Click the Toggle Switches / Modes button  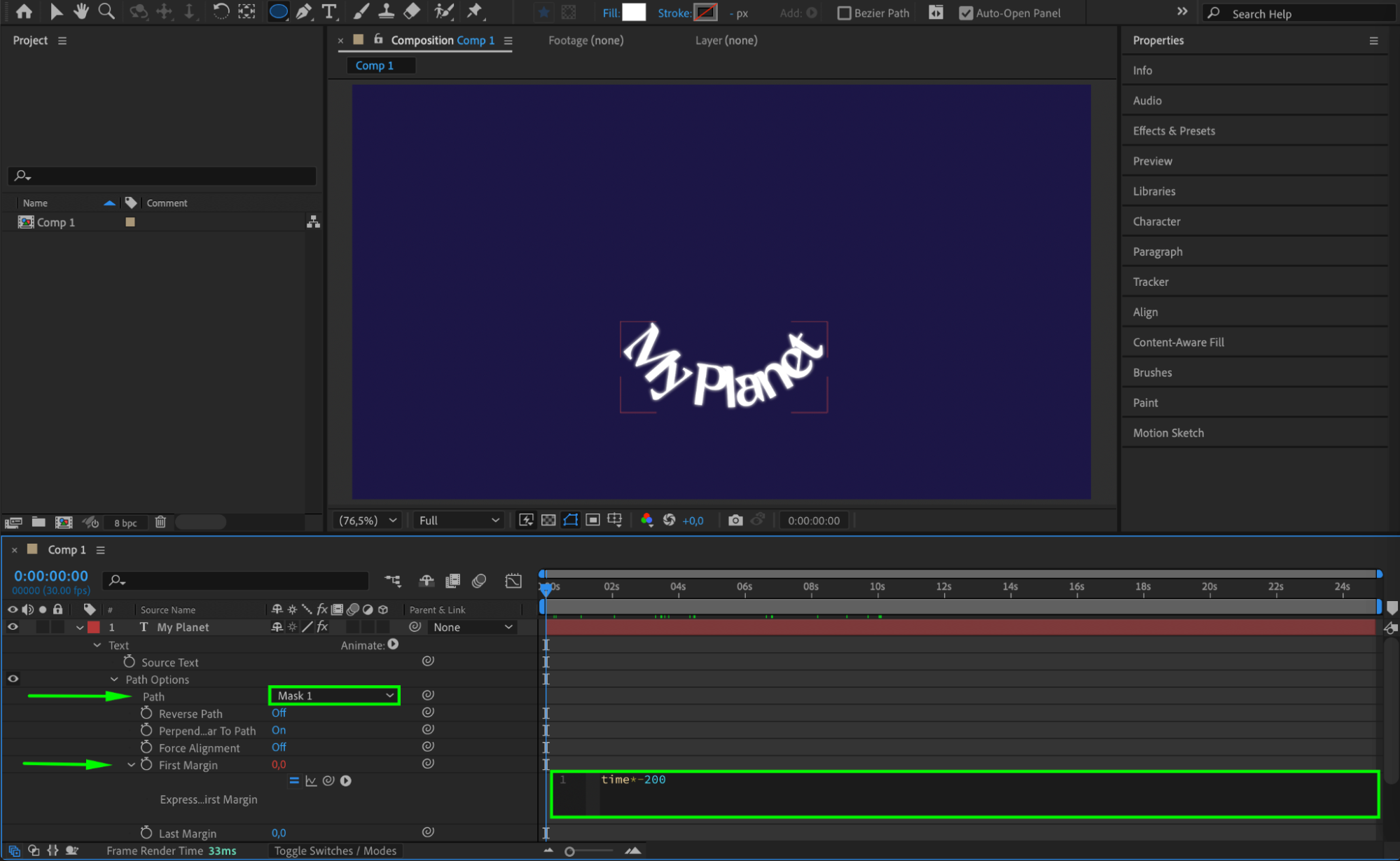point(335,850)
